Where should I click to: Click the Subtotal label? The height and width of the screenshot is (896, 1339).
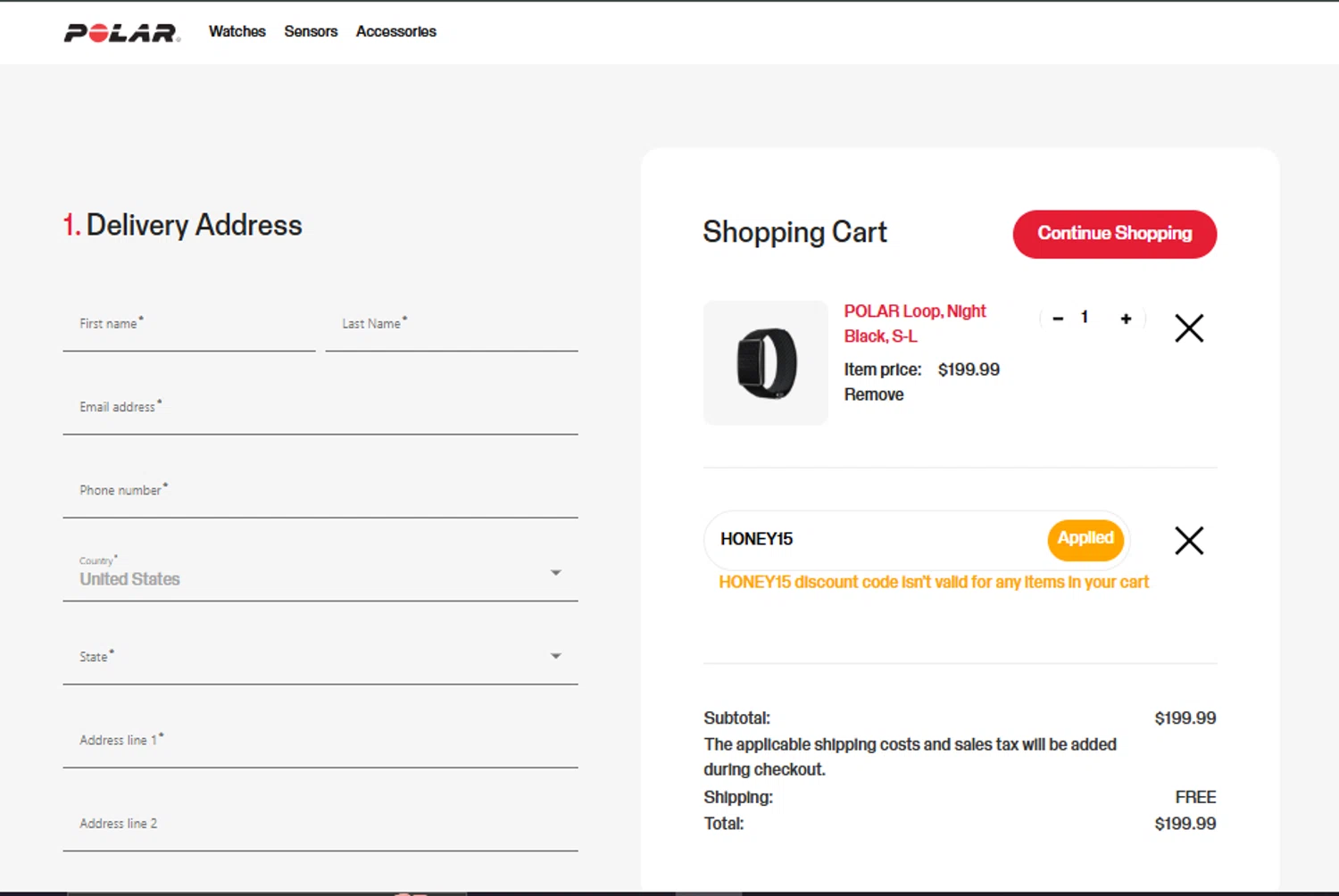[736, 718]
